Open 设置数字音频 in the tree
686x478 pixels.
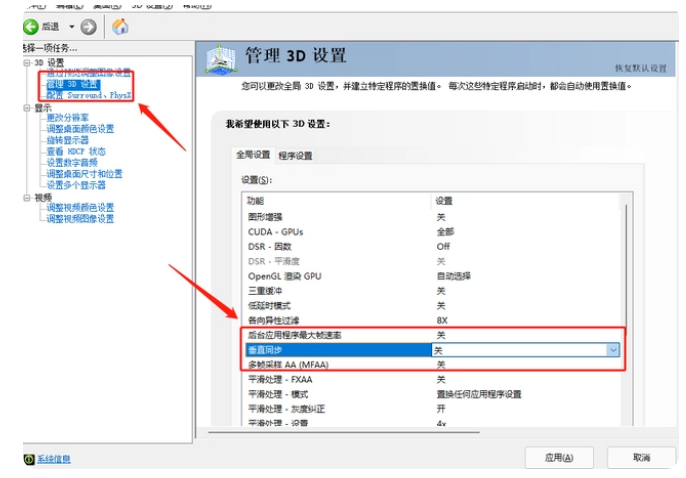[x=72, y=163]
